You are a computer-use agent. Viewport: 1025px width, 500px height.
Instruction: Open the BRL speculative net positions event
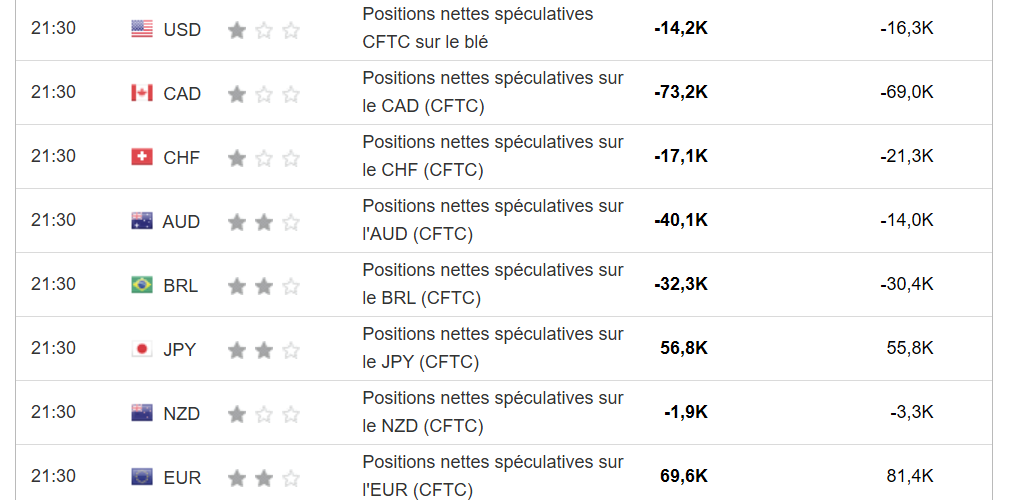492,284
